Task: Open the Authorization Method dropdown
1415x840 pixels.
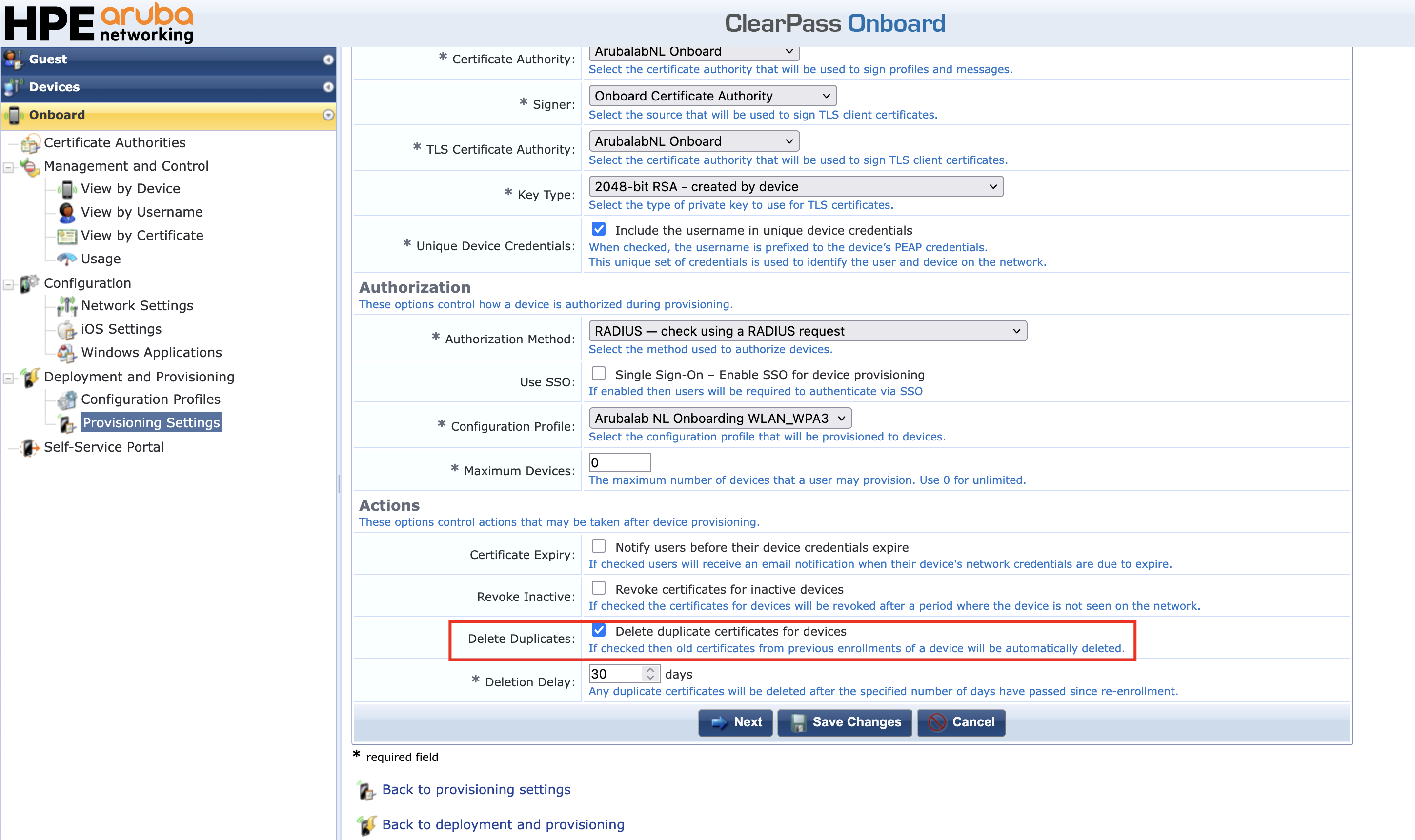Action: [808, 331]
